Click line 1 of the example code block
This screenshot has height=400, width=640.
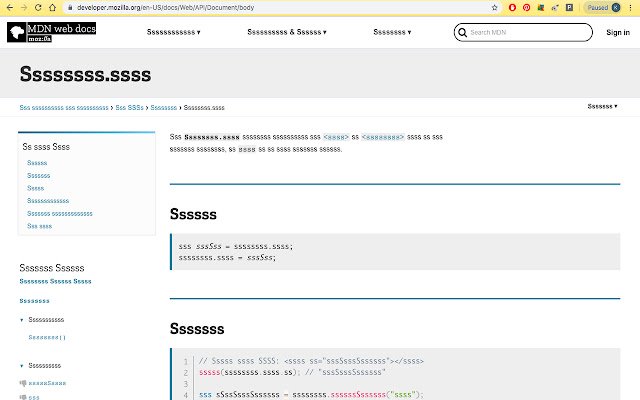tap(311, 361)
